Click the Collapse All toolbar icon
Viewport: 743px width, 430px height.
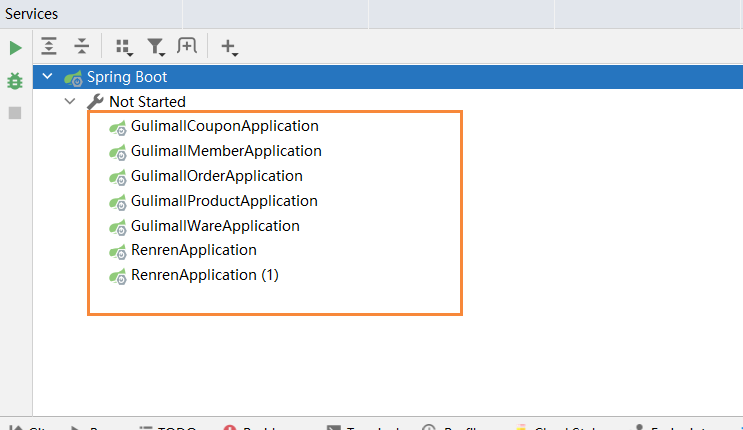pos(82,46)
